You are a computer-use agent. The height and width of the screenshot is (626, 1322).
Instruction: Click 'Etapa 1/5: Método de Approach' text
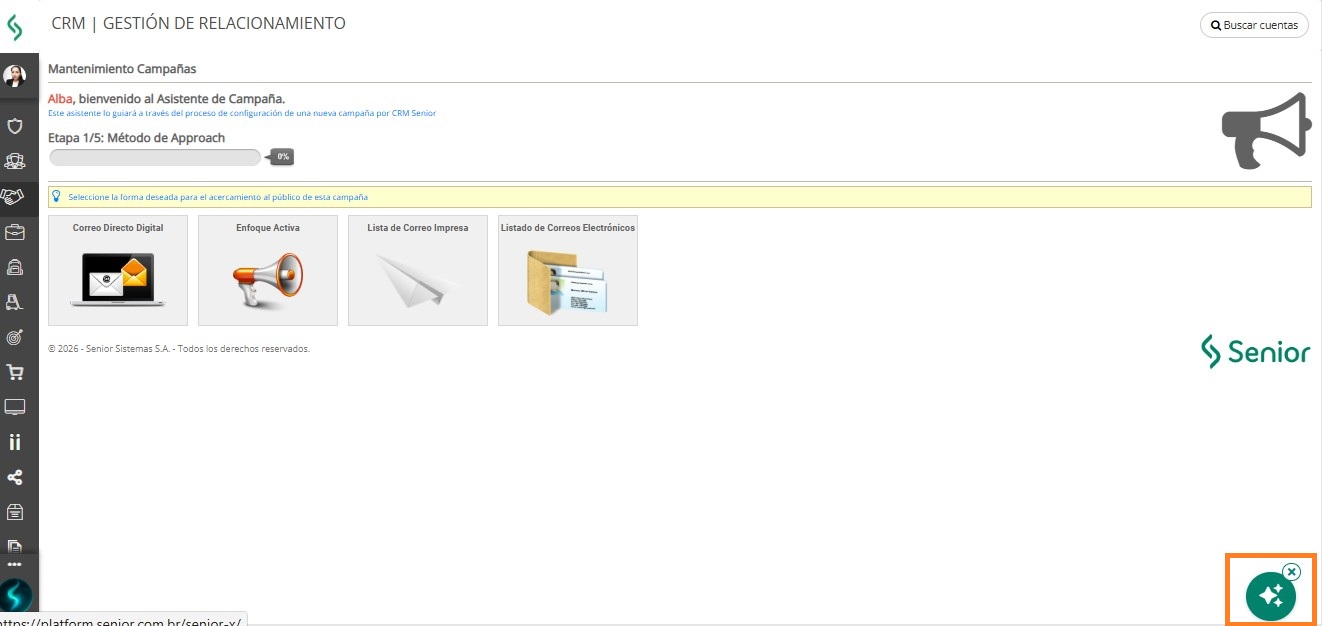(137, 138)
